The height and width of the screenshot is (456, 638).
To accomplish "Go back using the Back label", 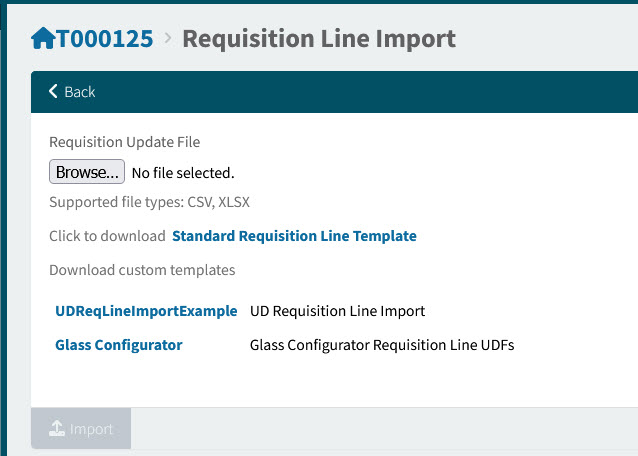I will tap(80, 92).
